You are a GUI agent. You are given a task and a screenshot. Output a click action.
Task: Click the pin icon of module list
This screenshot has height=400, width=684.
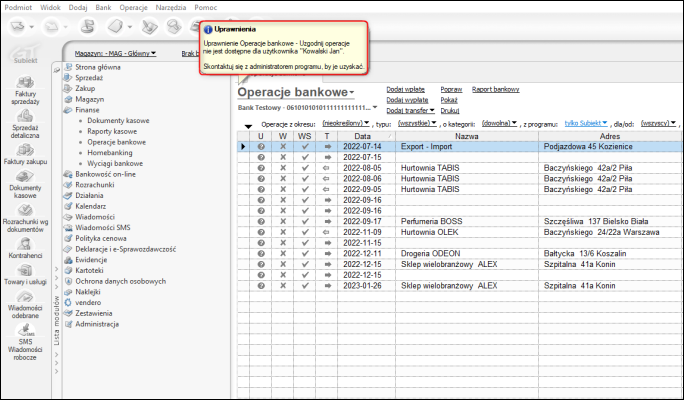pyautogui.click(x=57, y=70)
